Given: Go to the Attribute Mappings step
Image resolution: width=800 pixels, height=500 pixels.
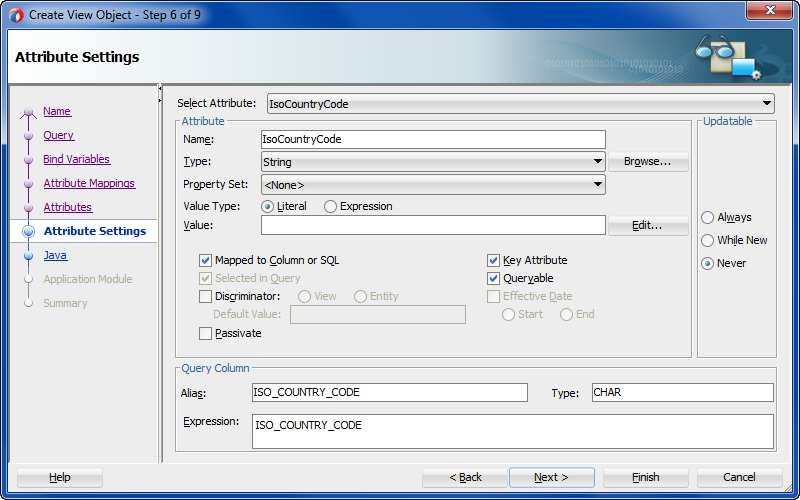Looking at the screenshot, I should tap(89, 183).
